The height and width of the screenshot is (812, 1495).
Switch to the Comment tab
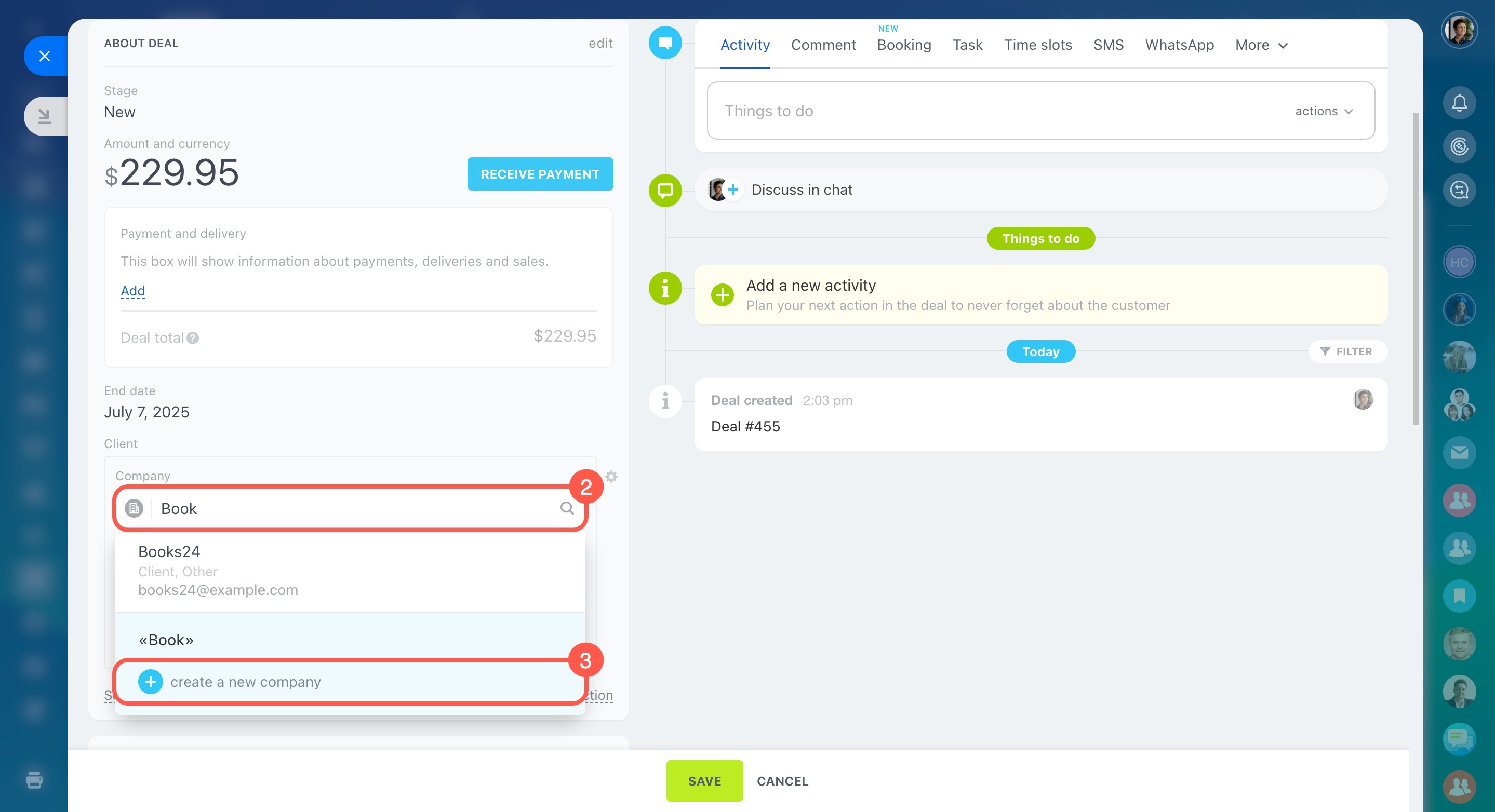point(823,45)
